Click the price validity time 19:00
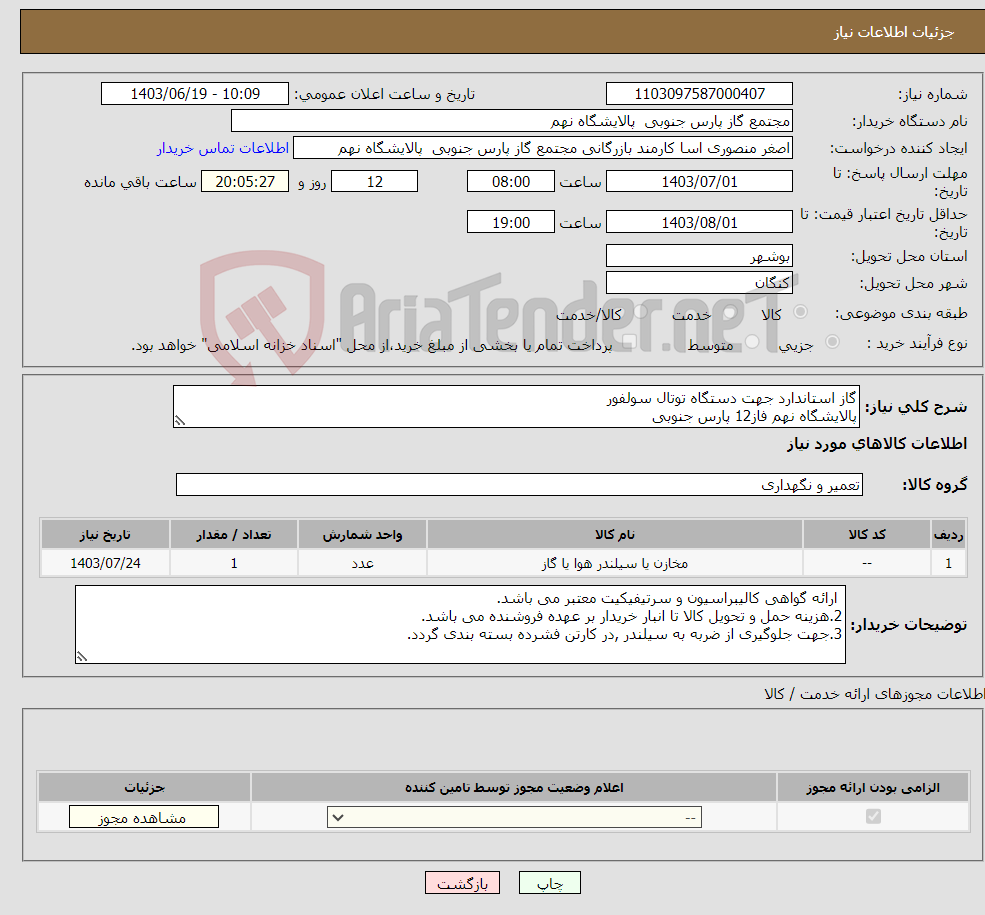Viewport: 985px width, 915px height. click(x=511, y=222)
